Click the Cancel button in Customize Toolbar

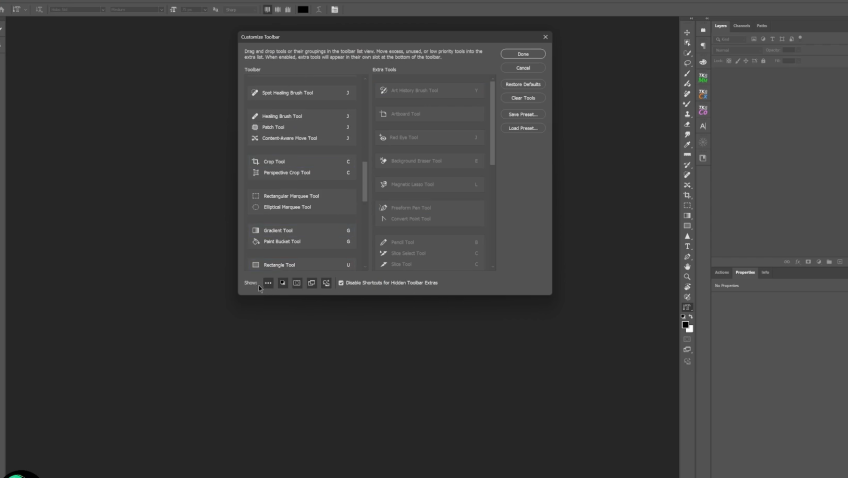click(523, 68)
